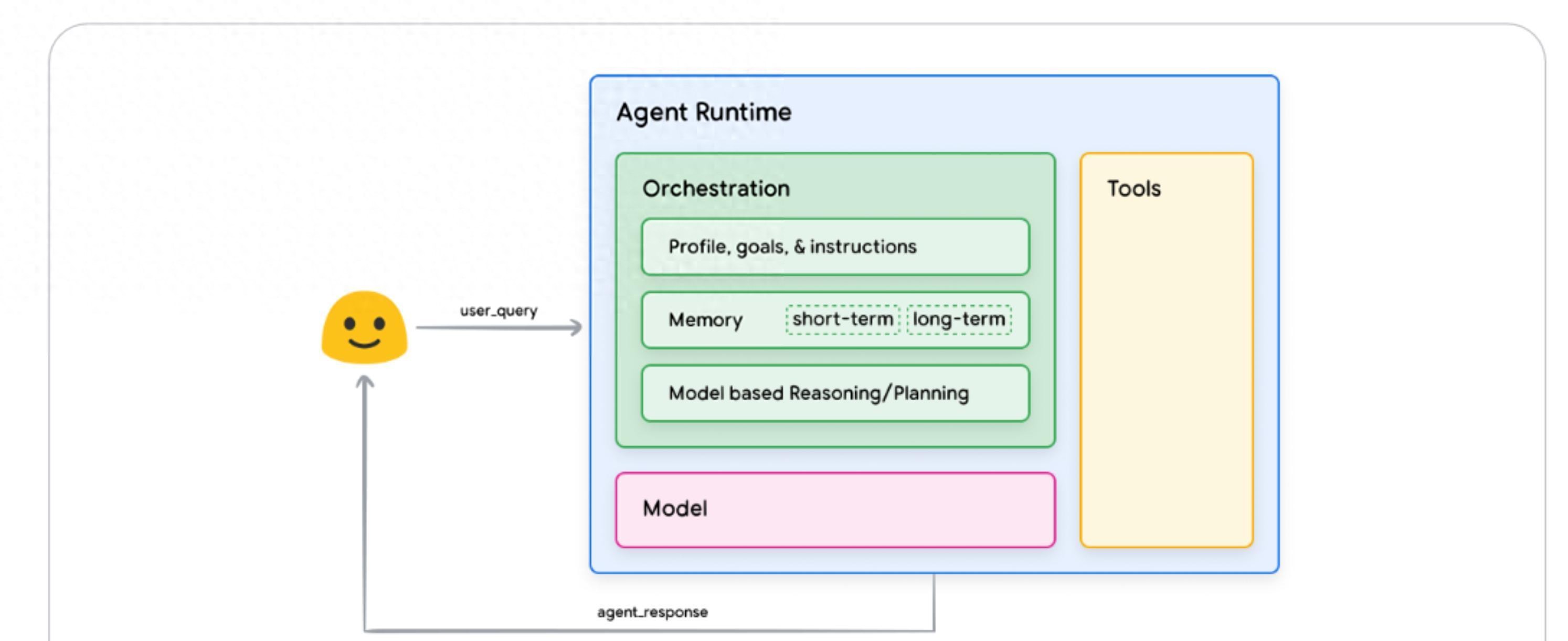Click the Memory label
The image size is (1568, 641).
pyautogui.click(x=705, y=320)
